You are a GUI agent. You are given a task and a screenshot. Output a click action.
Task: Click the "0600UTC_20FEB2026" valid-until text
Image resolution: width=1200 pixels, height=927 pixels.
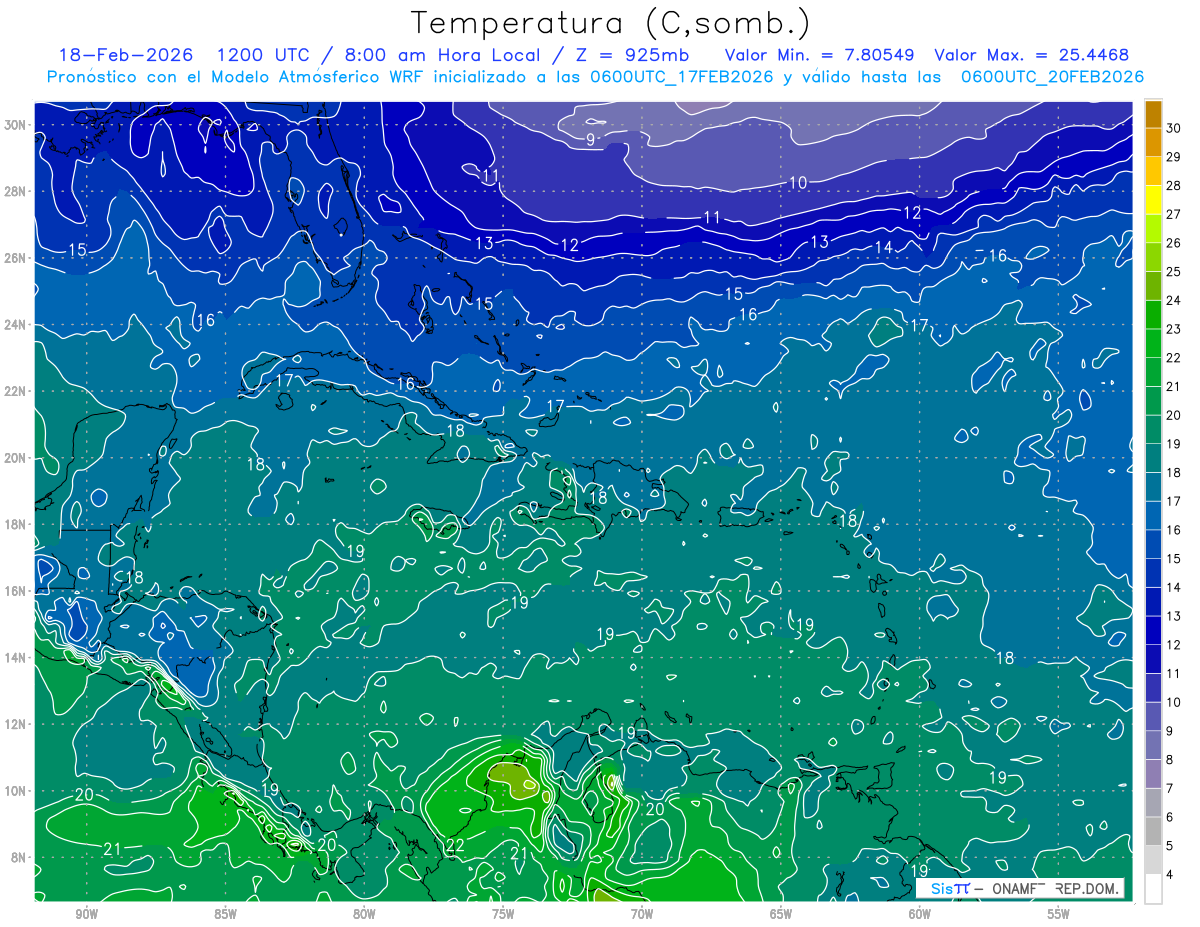coord(1052,76)
